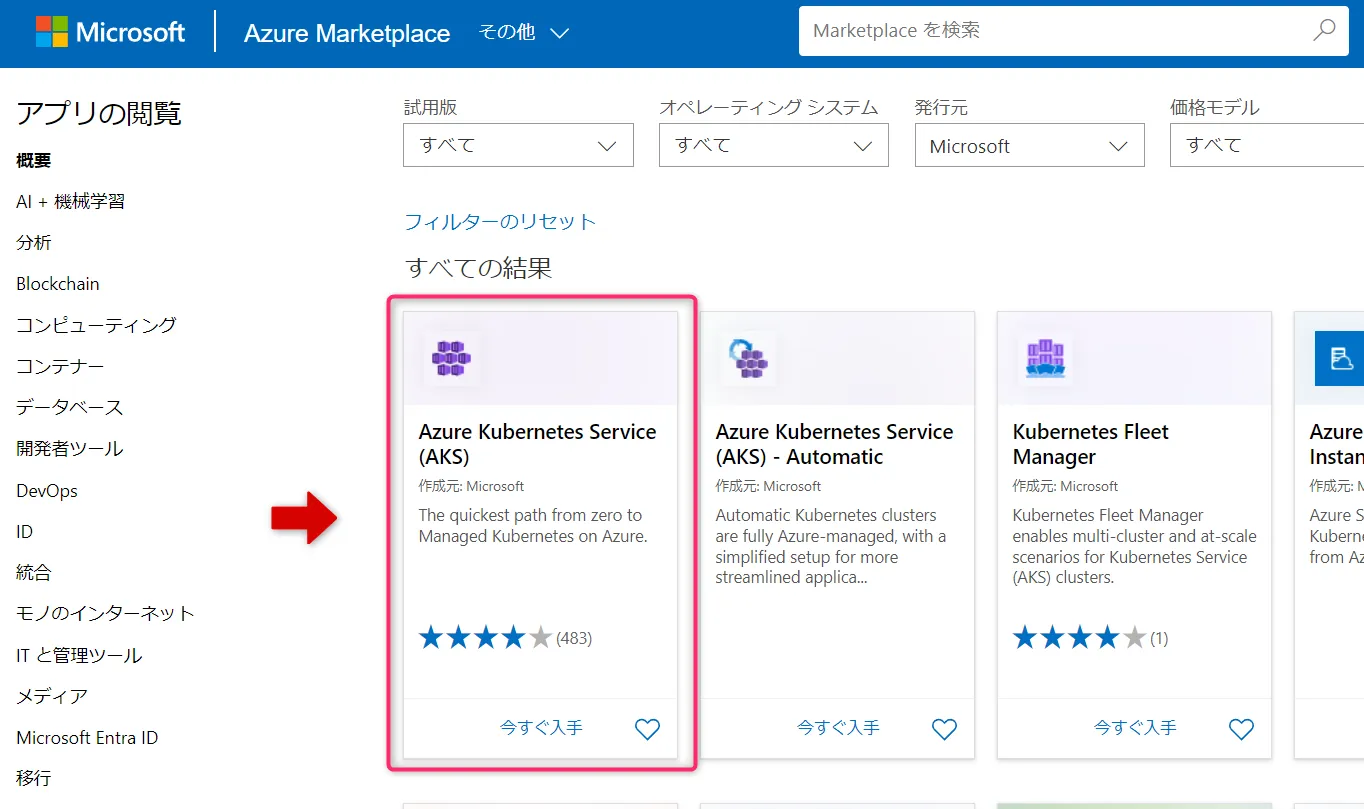The width and height of the screenshot is (1364, 809).
Task: Open Azure Kubernetes Service (AKS) - Automatic title
Action: [x=834, y=444]
